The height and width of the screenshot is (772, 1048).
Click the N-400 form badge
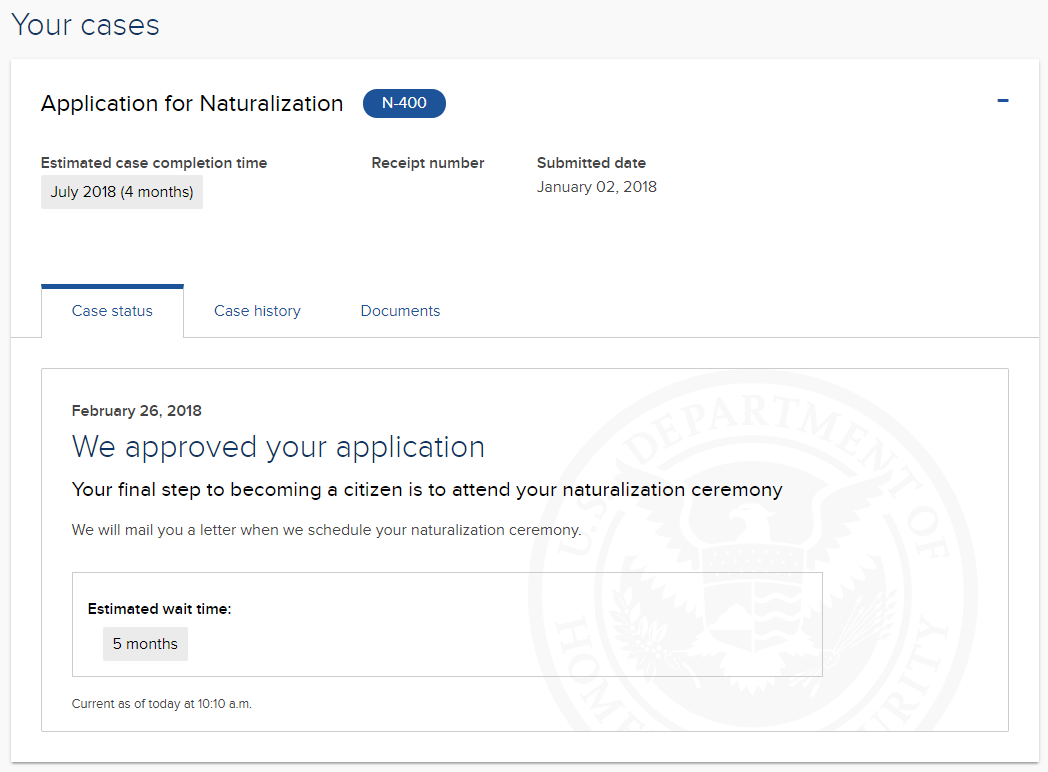click(404, 103)
